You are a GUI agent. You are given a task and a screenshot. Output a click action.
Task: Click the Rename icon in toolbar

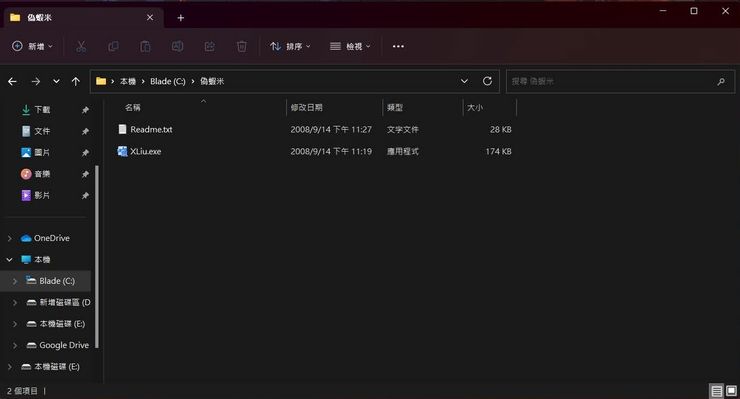(x=177, y=46)
